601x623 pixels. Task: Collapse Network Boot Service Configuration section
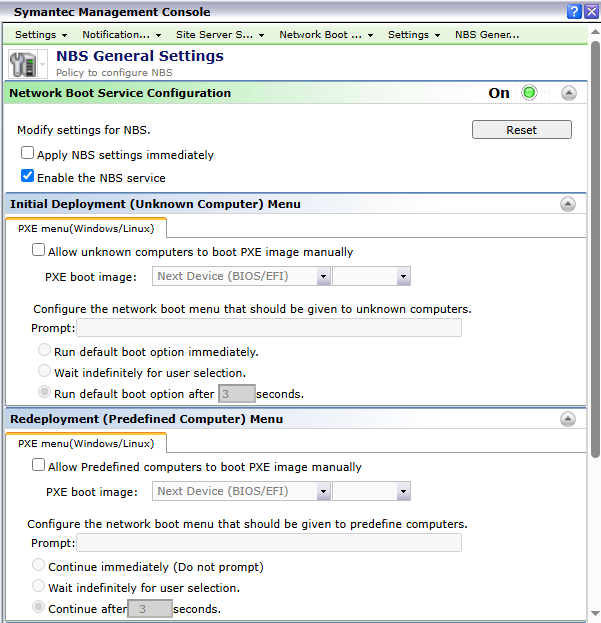[x=568, y=93]
